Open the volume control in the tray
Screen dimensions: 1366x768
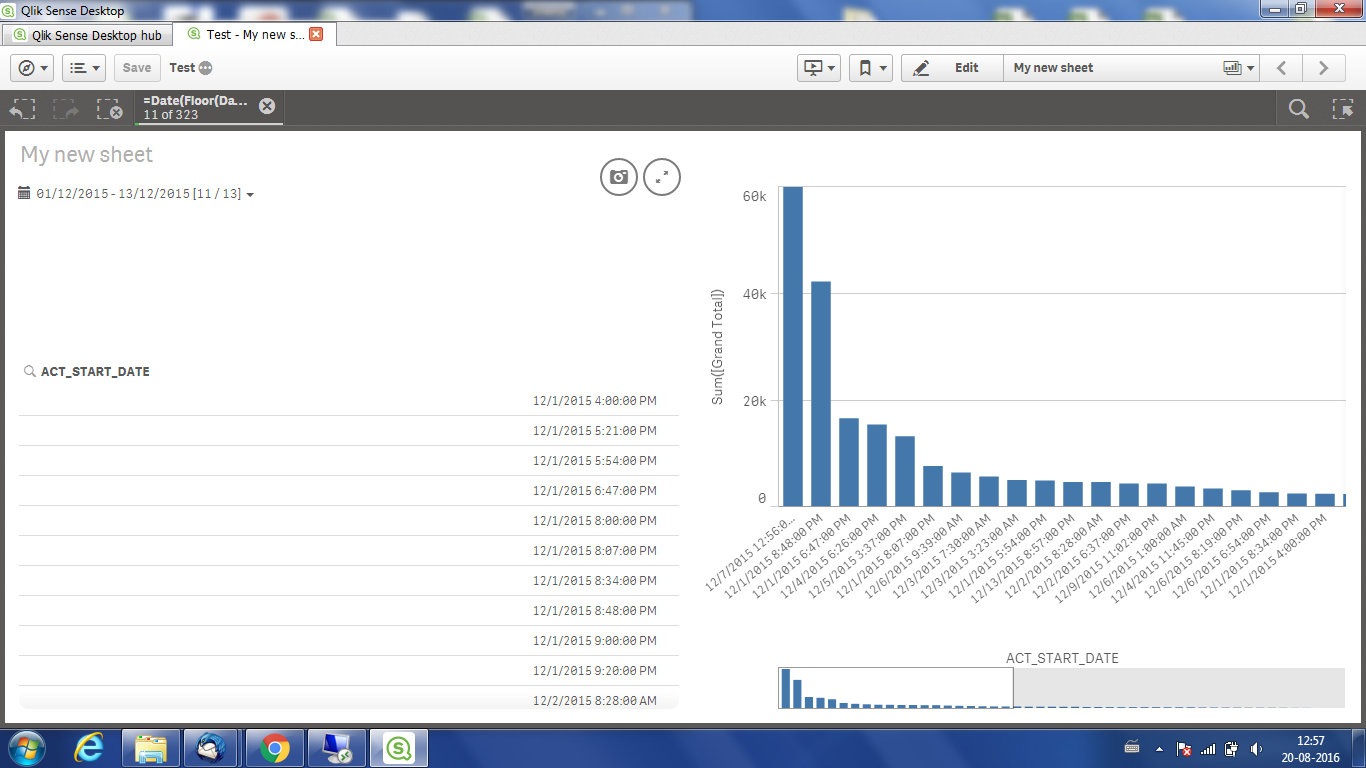point(1255,748)
